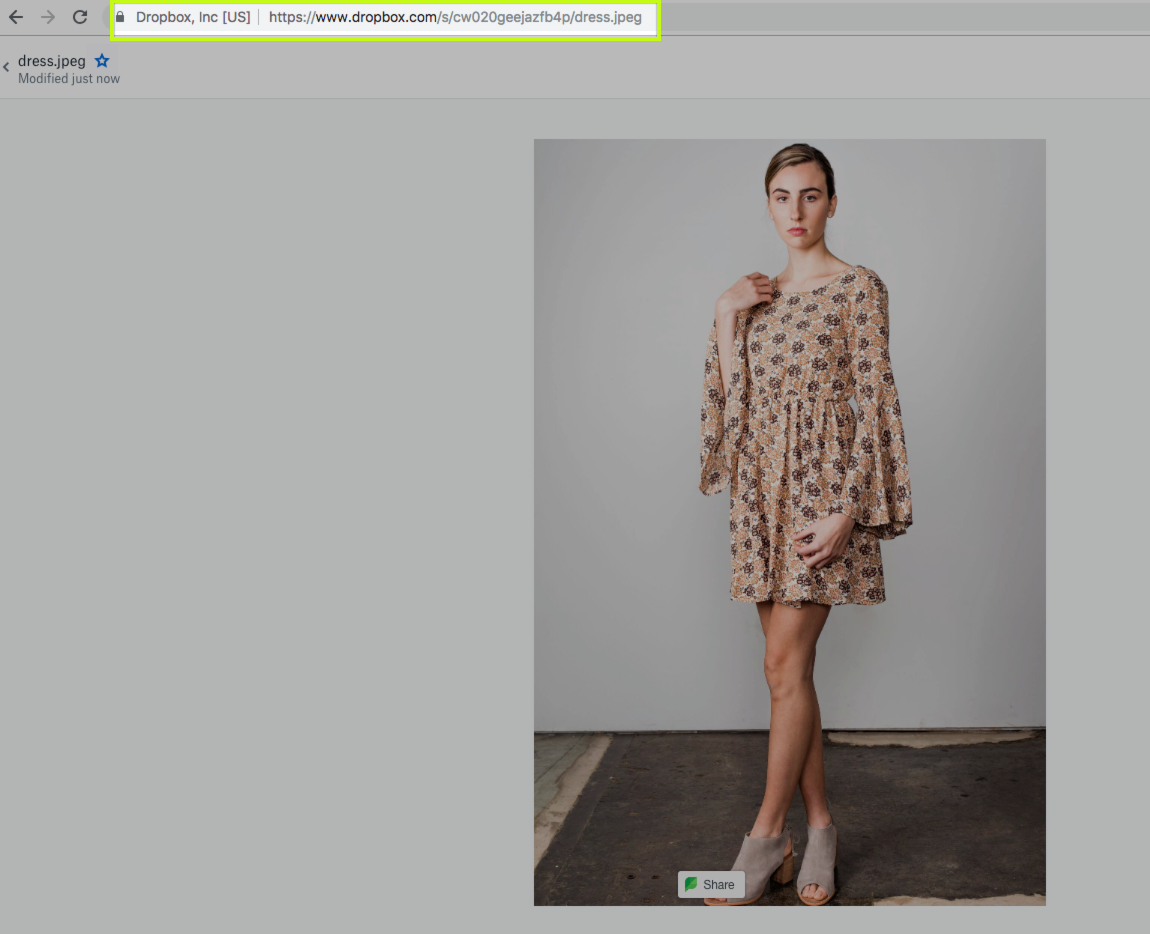Viewport: 1150px width, 934px height.
Task: Click the 'Modified just now' text
Action: [x=69, y=79]
